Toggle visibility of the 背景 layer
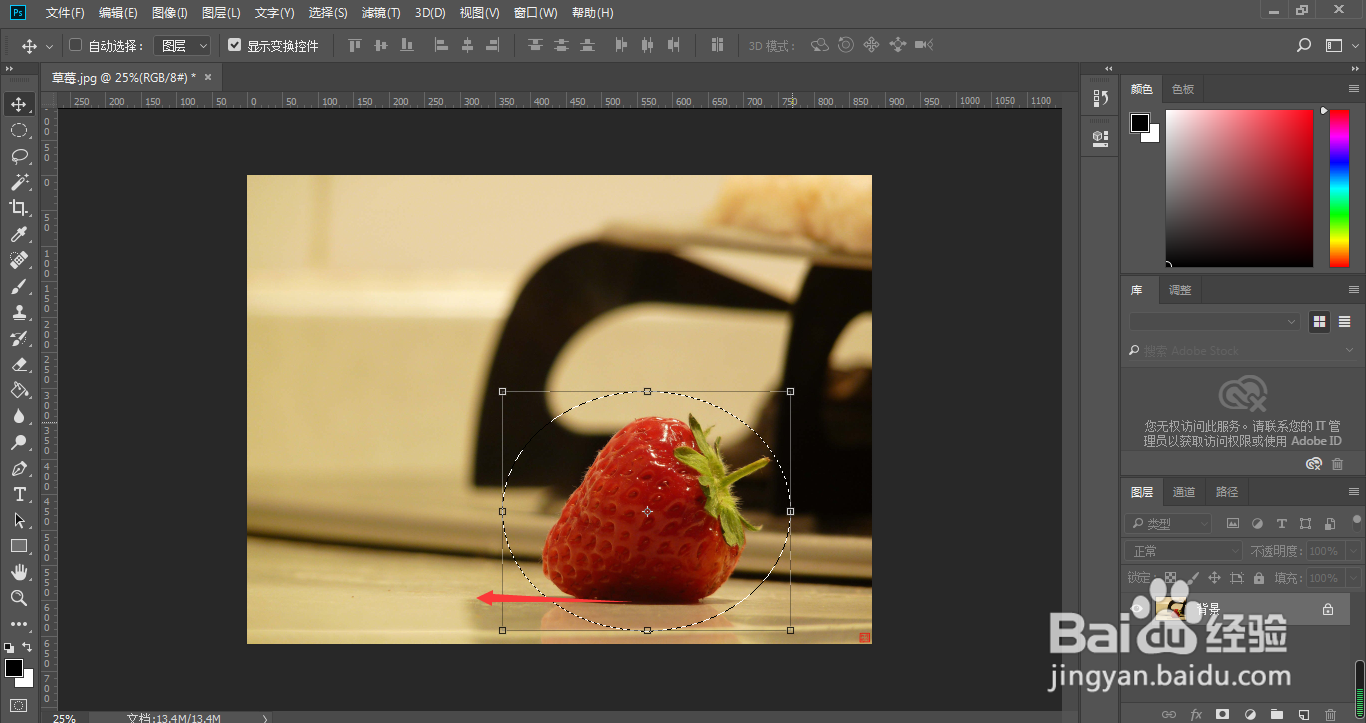 (1138, 608)
